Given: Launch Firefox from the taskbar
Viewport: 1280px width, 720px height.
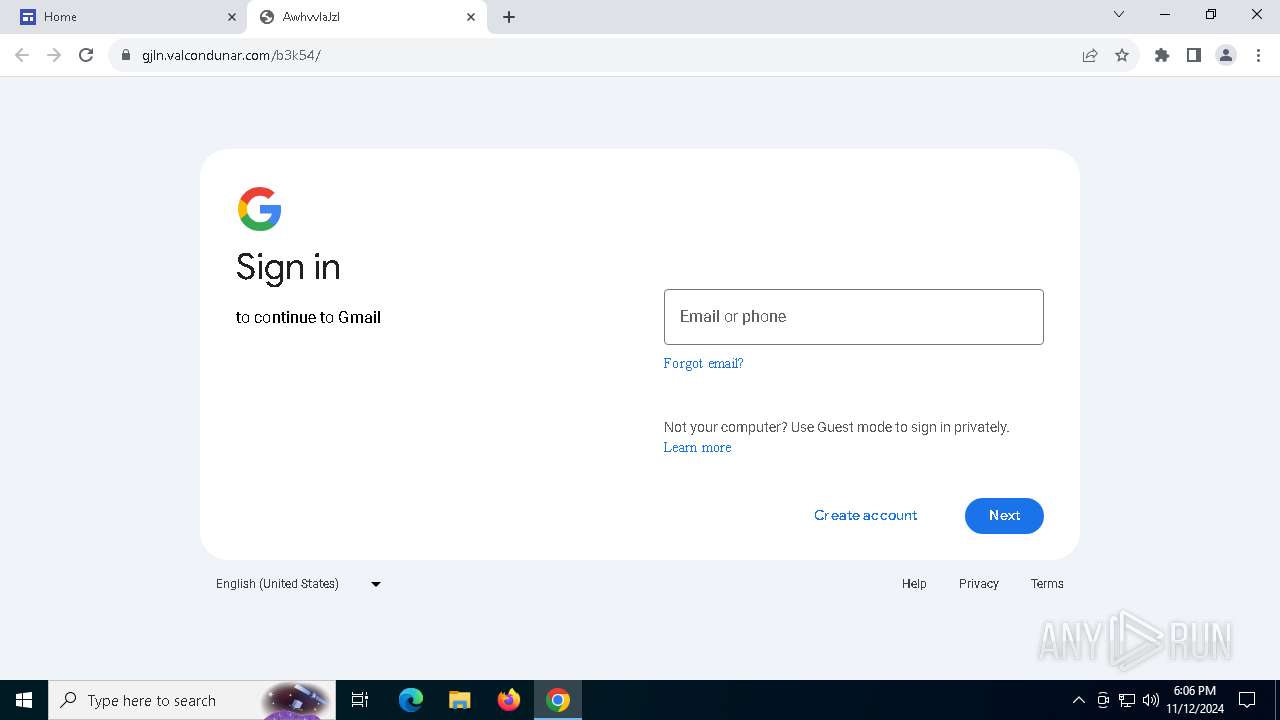Looking at the screenshot, I should 509,700.
